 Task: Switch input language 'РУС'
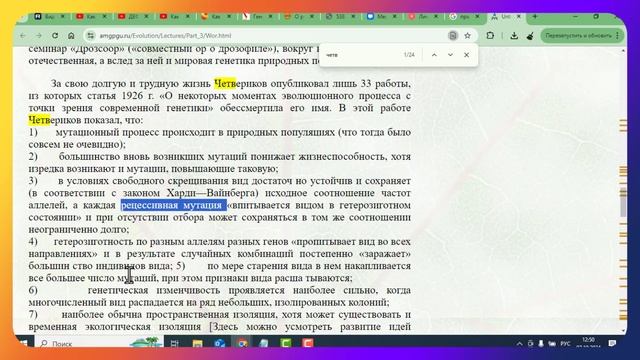[x=565, y=344]
